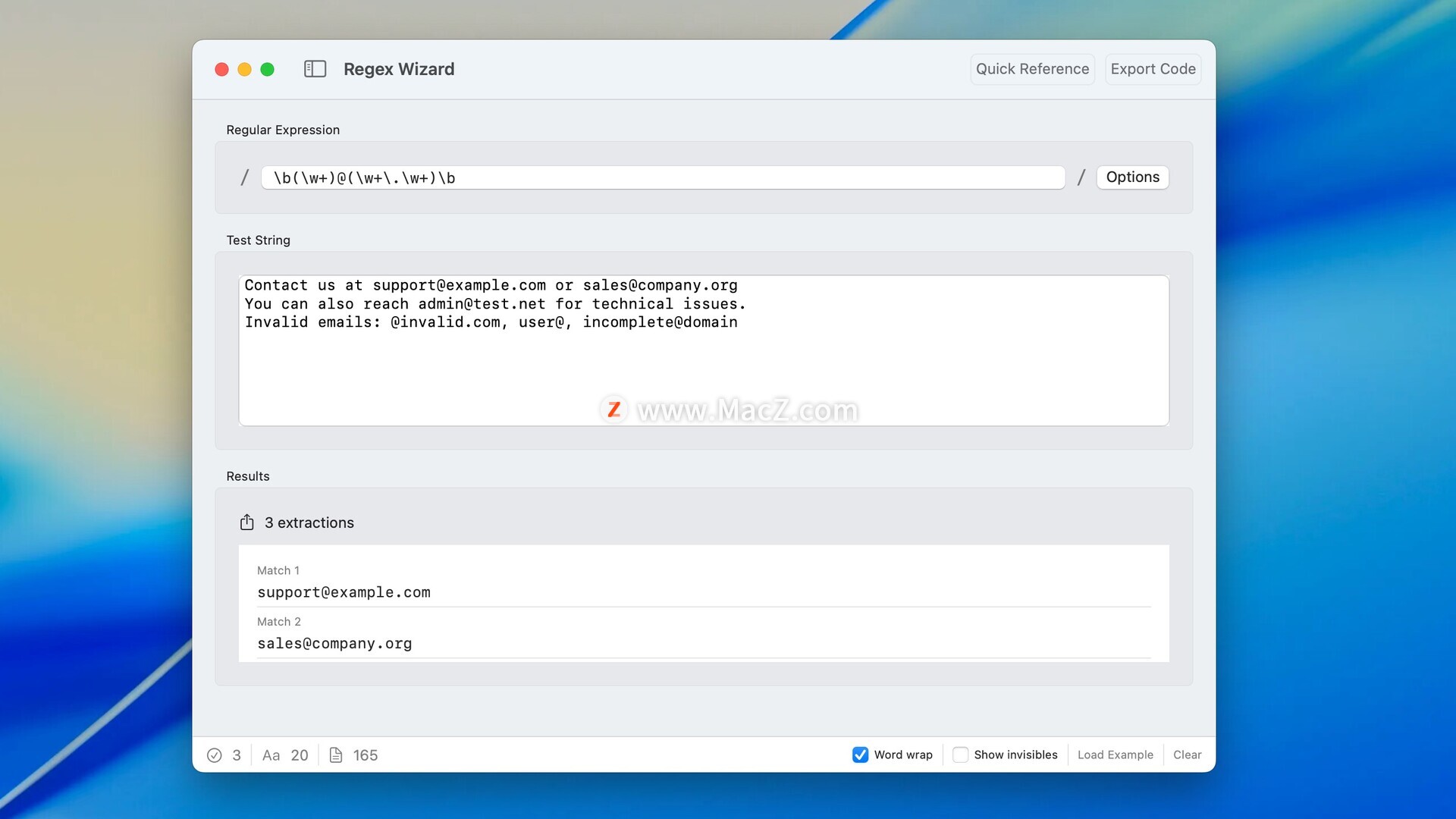
Task: Click into the regular expression field
Action: [663, 177]
